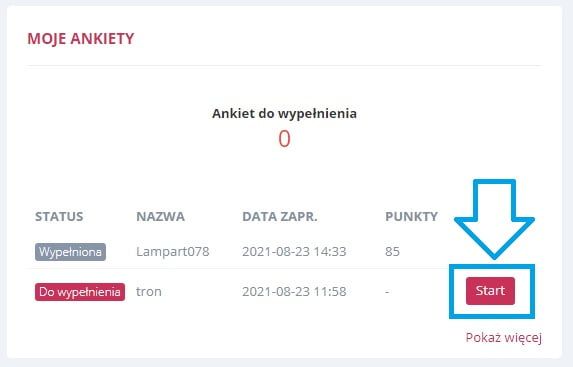Click the Start button for tron survey
The height and width of the screenshot is (367, 573).
490,291
